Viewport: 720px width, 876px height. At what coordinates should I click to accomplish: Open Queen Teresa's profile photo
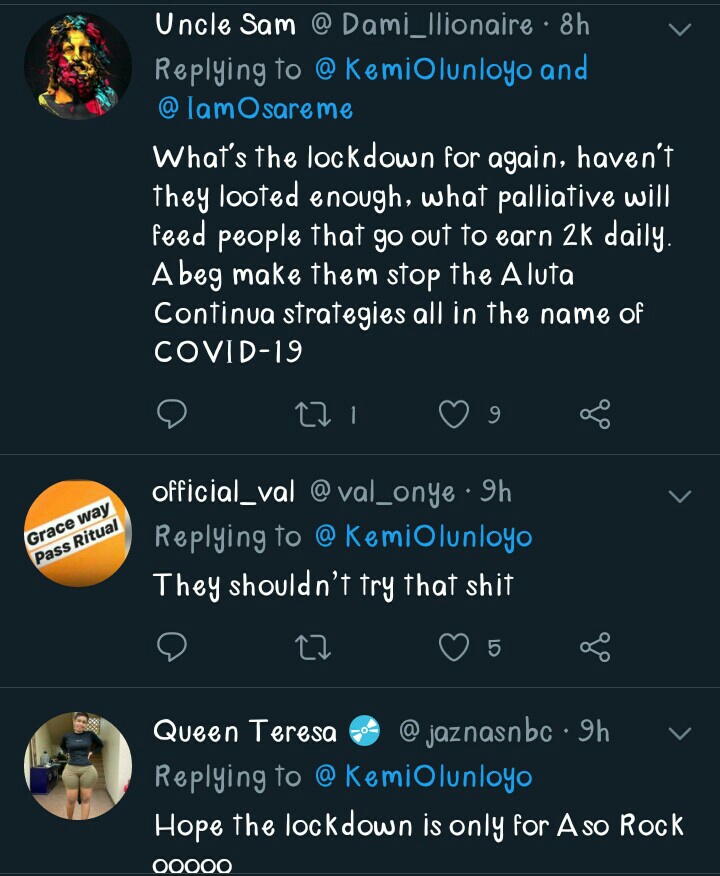[78, 765]
